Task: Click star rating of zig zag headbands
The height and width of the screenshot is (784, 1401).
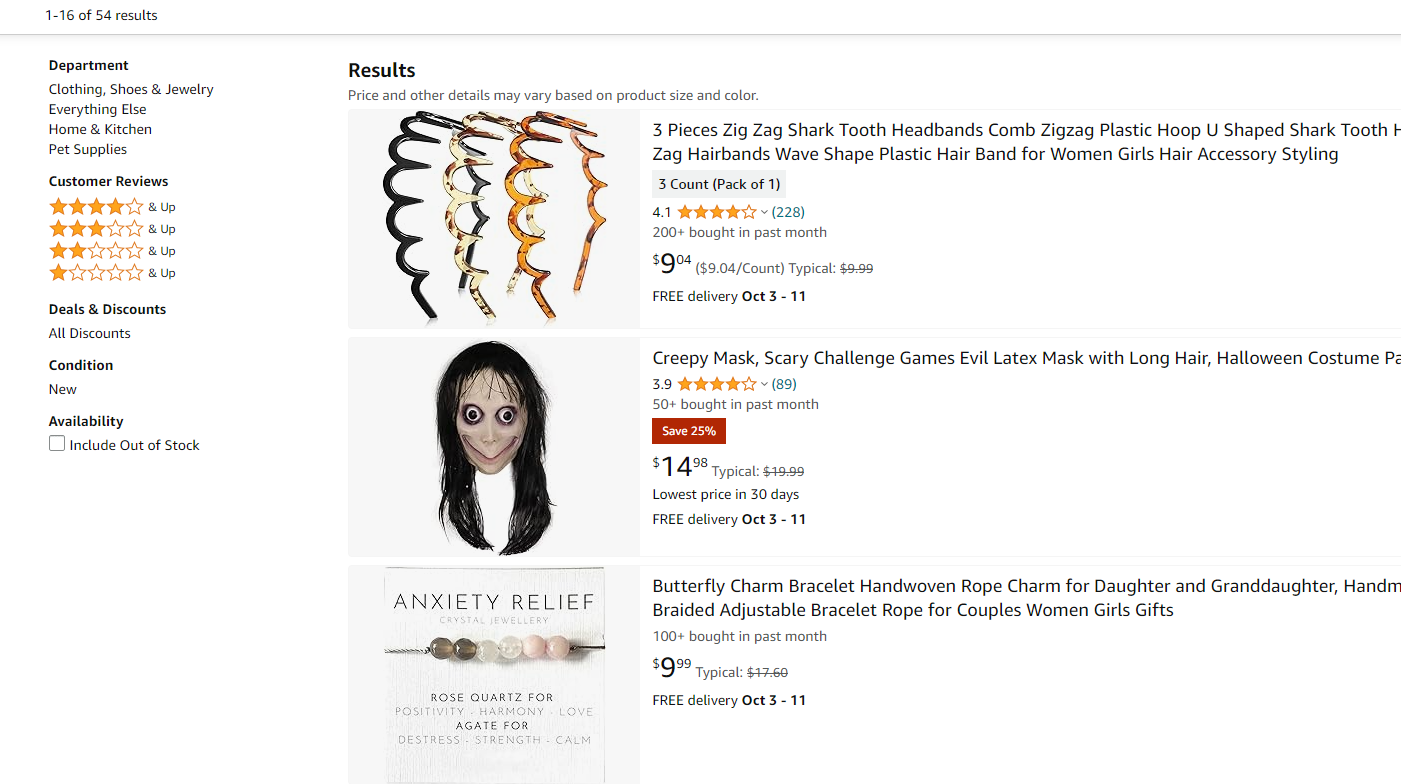Action: click(x=716, y=212)
